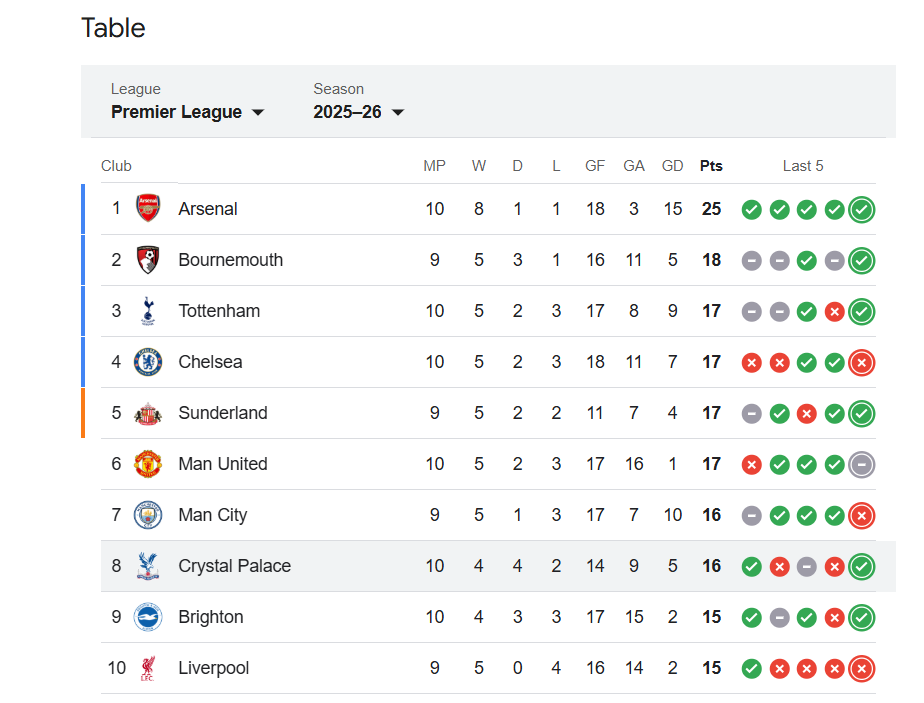Click Liverpool's most recent loss result icon
The width and height of the screenshot is (924, 703).
tap(861, 668)
